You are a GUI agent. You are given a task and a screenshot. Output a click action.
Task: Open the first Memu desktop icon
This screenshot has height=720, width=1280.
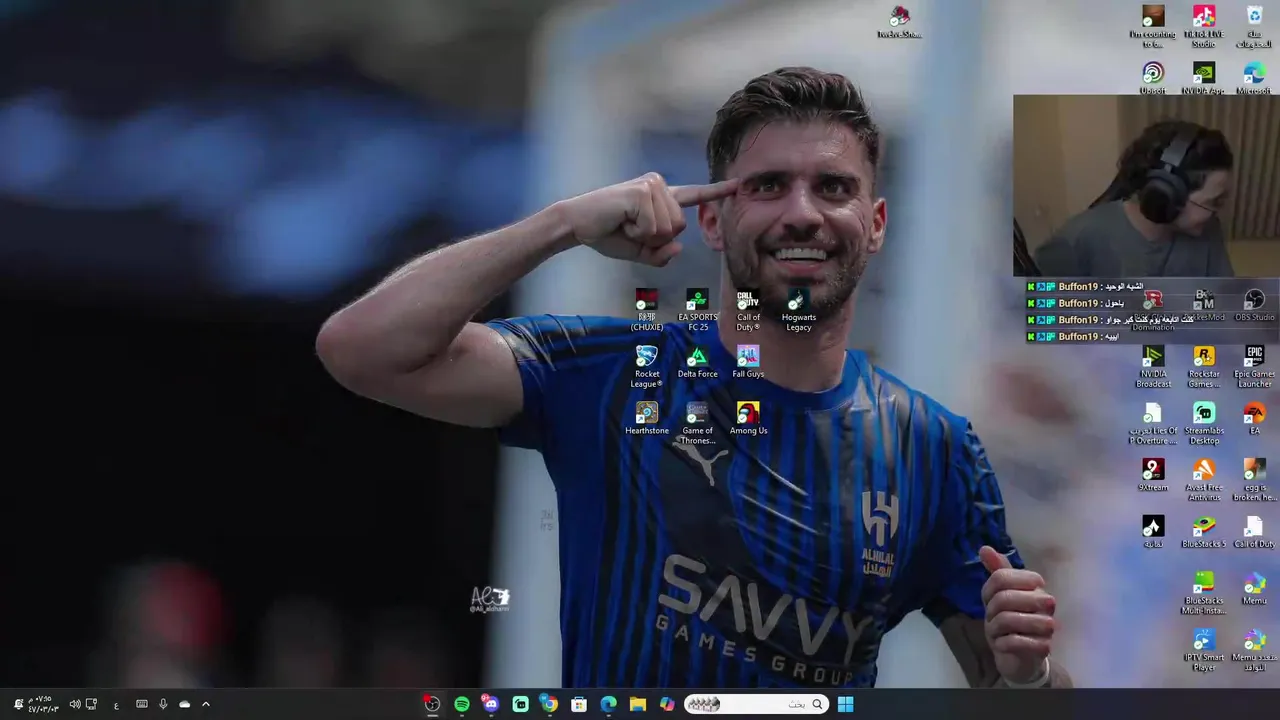click(1254, 589)
